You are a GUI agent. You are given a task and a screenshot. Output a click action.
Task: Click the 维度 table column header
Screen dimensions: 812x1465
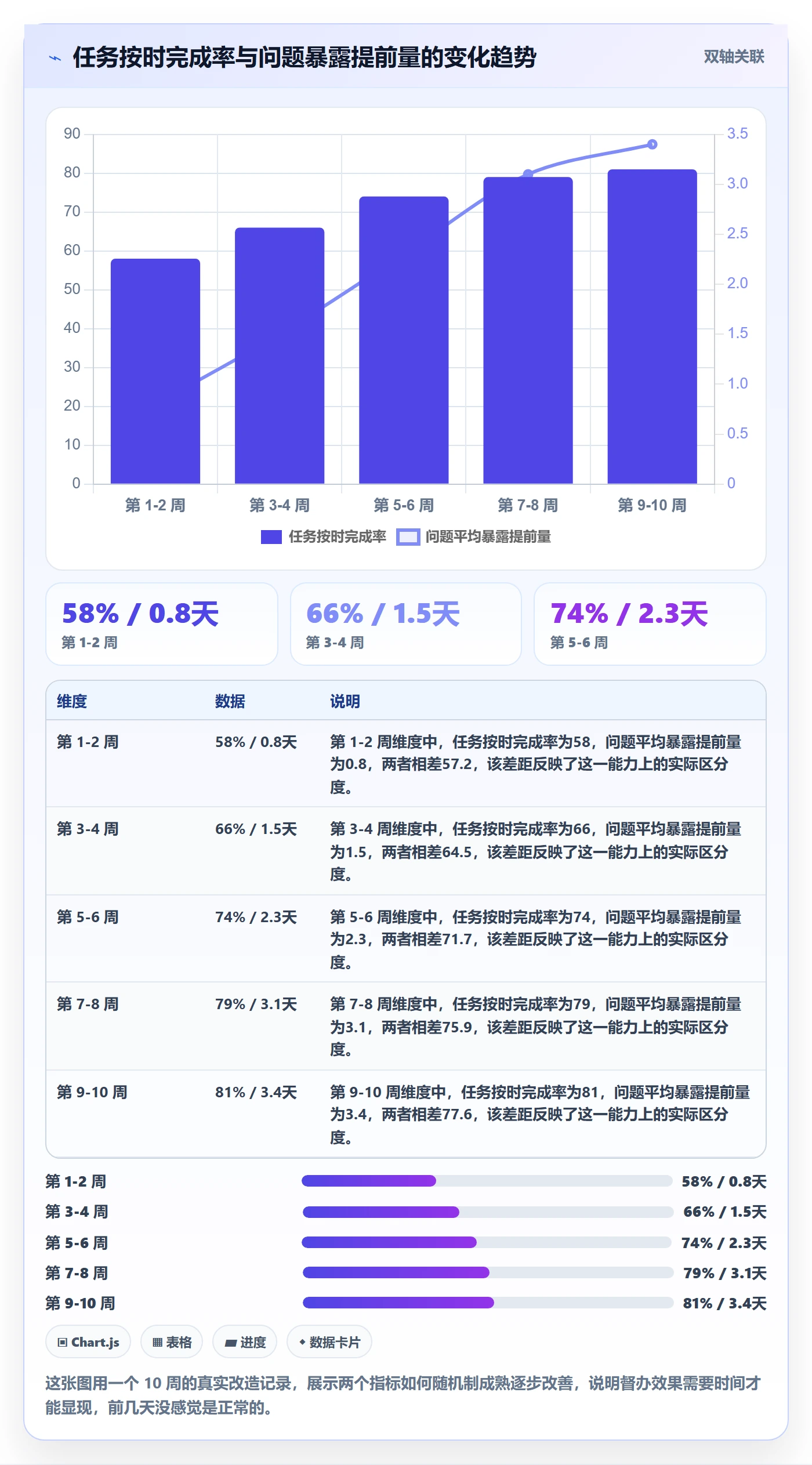[x=72, y=701]
